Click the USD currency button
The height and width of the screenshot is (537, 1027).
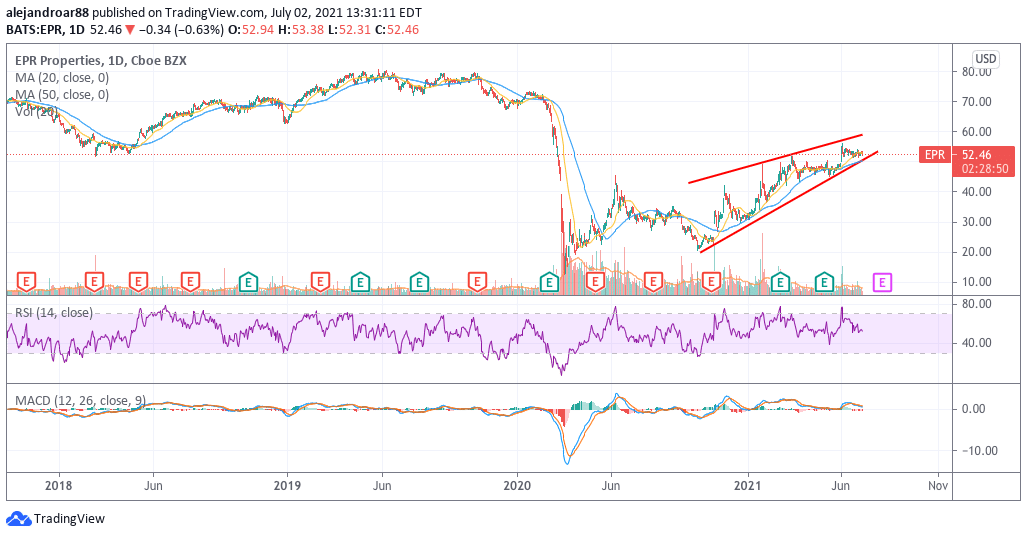click(x=986, y=59)
